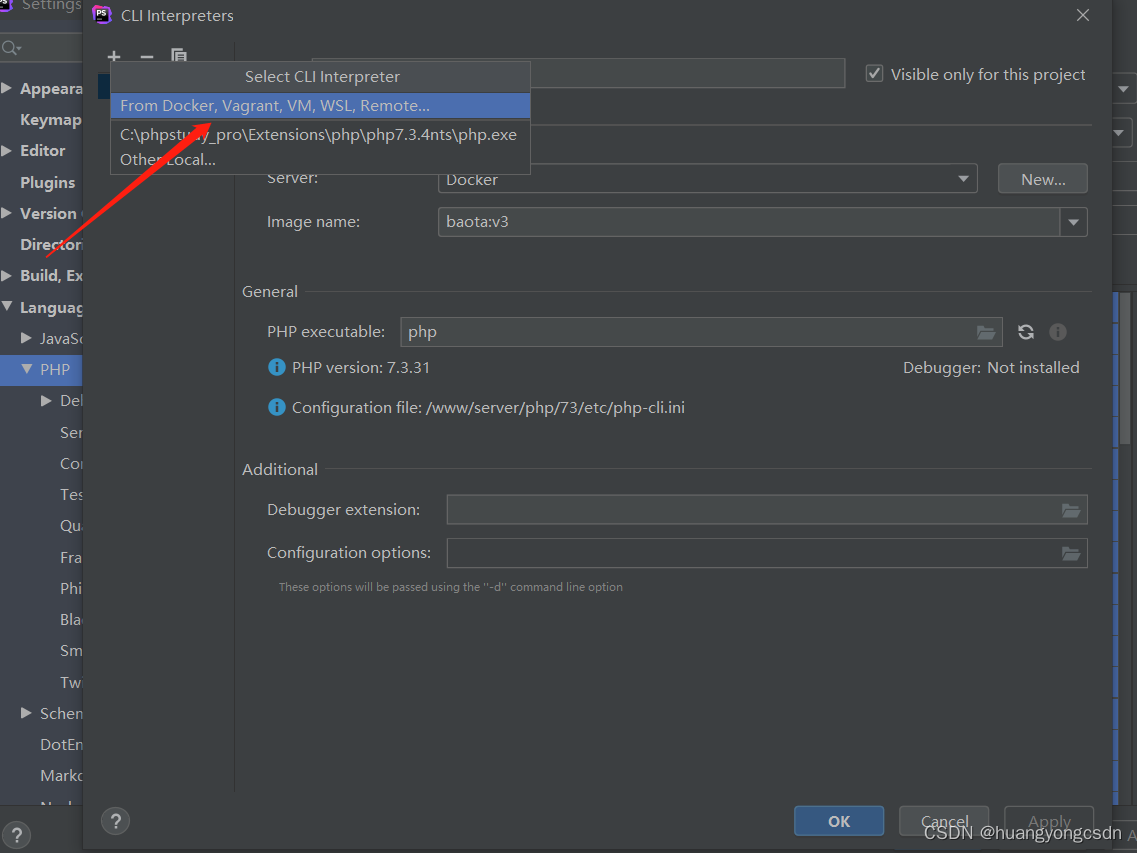
Task: Click the remove interpreter minus icon
Action: tap(146, 57)
